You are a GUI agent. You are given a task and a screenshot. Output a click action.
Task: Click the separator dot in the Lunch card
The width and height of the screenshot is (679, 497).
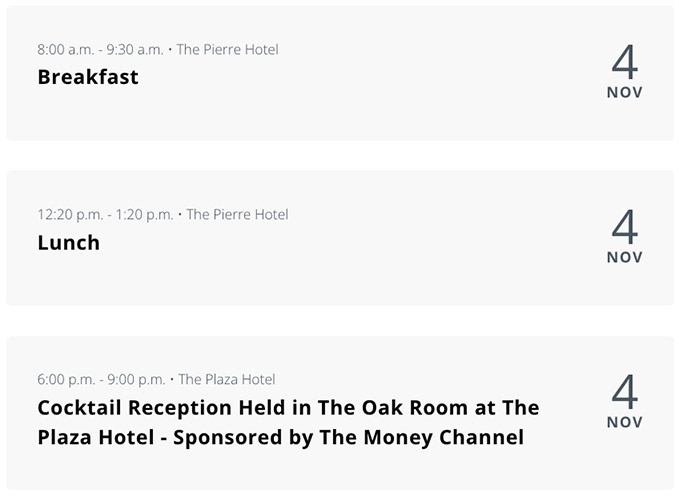[x=180, y=214]
